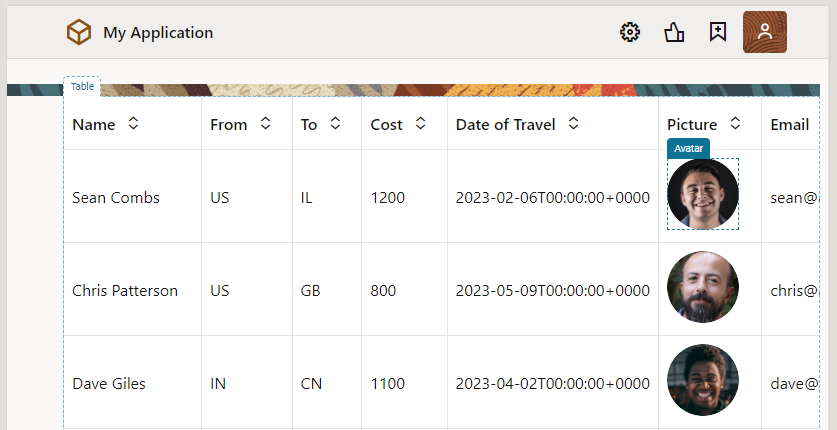Click the cube application logo icon
The width and height of the screenshot is (837, 430).
79,33
